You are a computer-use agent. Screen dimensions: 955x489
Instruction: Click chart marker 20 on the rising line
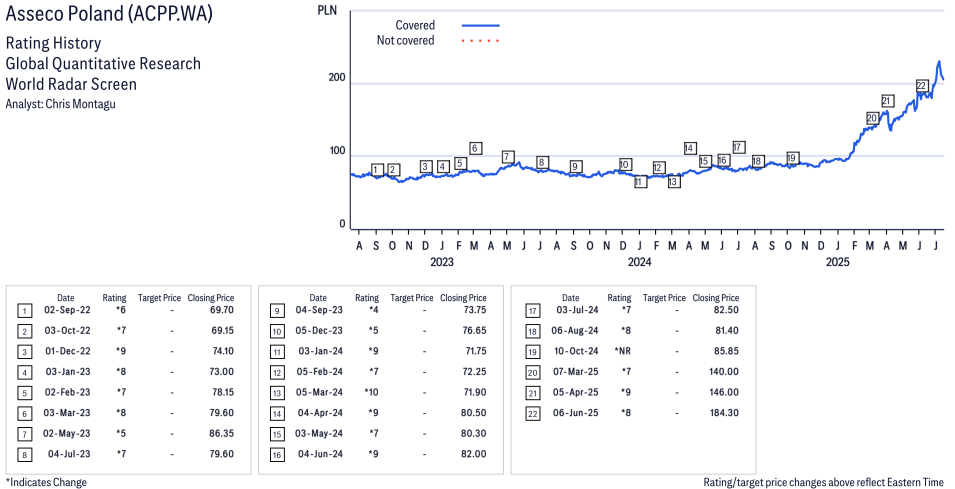872,118
